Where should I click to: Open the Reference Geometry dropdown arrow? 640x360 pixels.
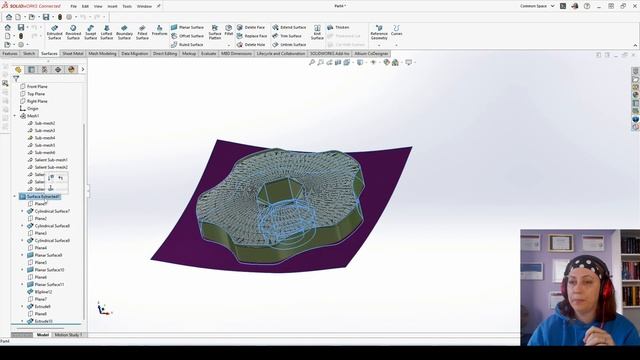pos(379,45)
